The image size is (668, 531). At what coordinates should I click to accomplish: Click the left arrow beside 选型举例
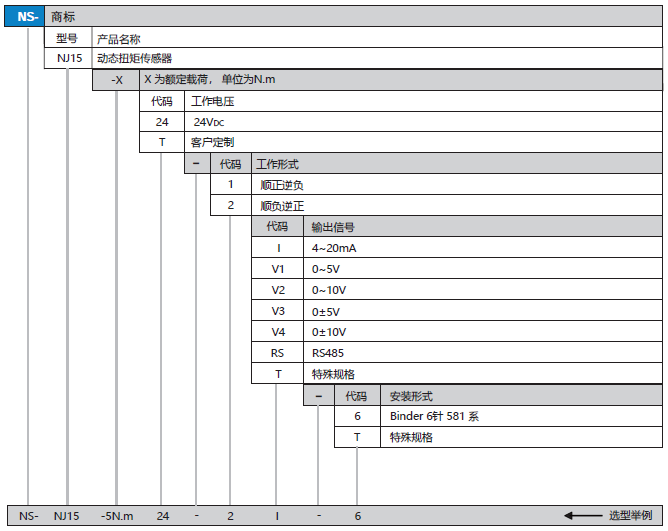(x=582, y=516)
